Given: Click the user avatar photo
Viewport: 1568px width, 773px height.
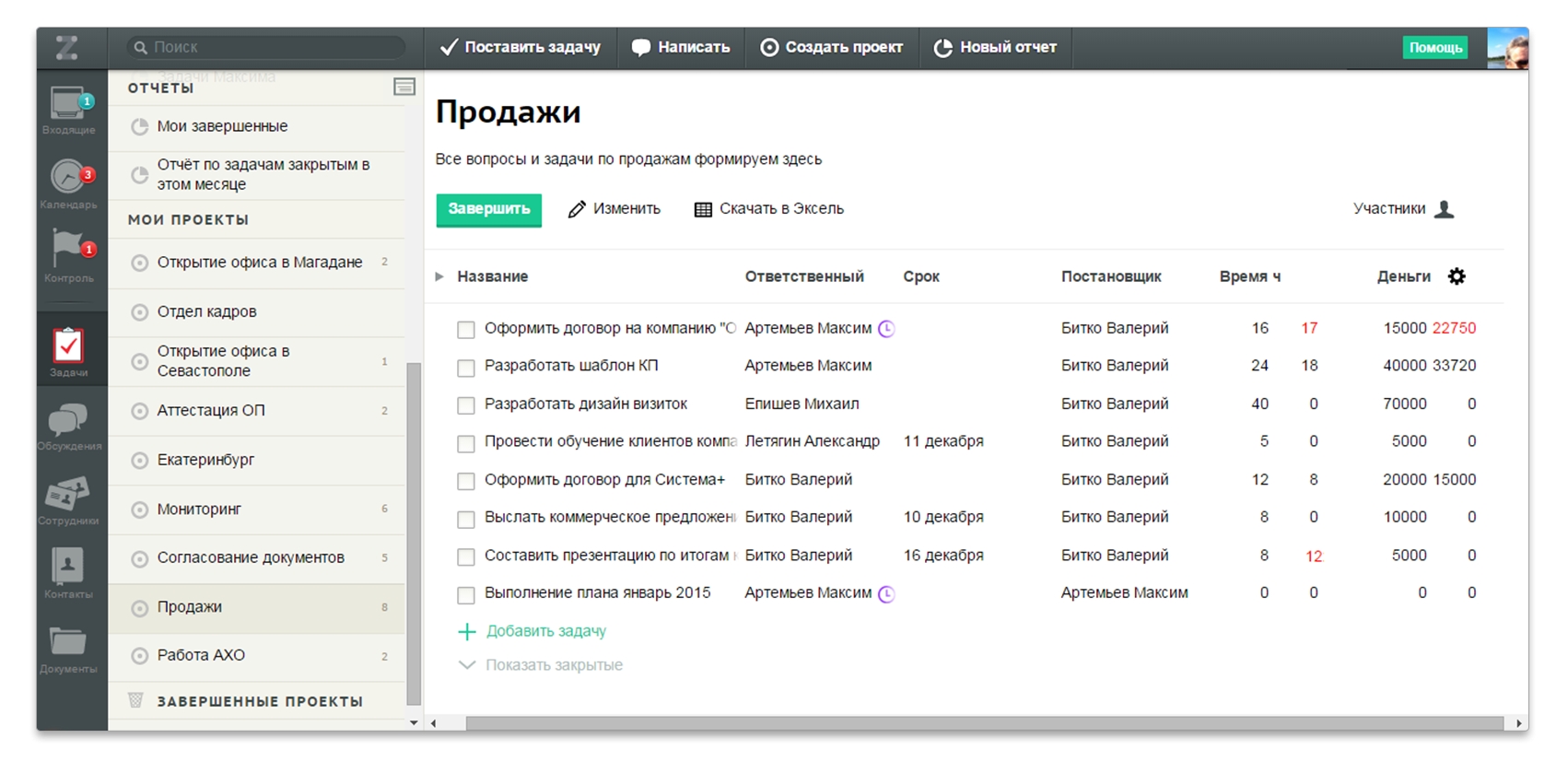Looking at the screenshot, I should click(1508, 48).
